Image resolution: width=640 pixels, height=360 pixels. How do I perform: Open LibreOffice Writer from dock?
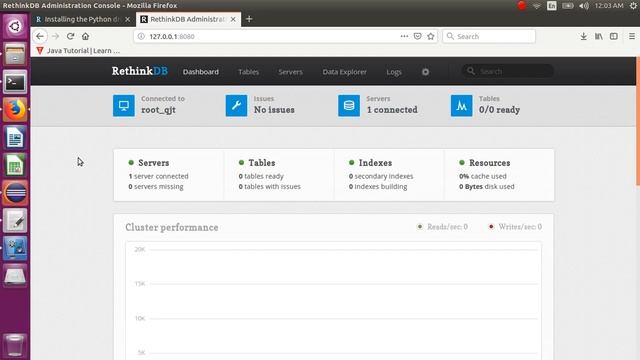click(x=15, y=137)
